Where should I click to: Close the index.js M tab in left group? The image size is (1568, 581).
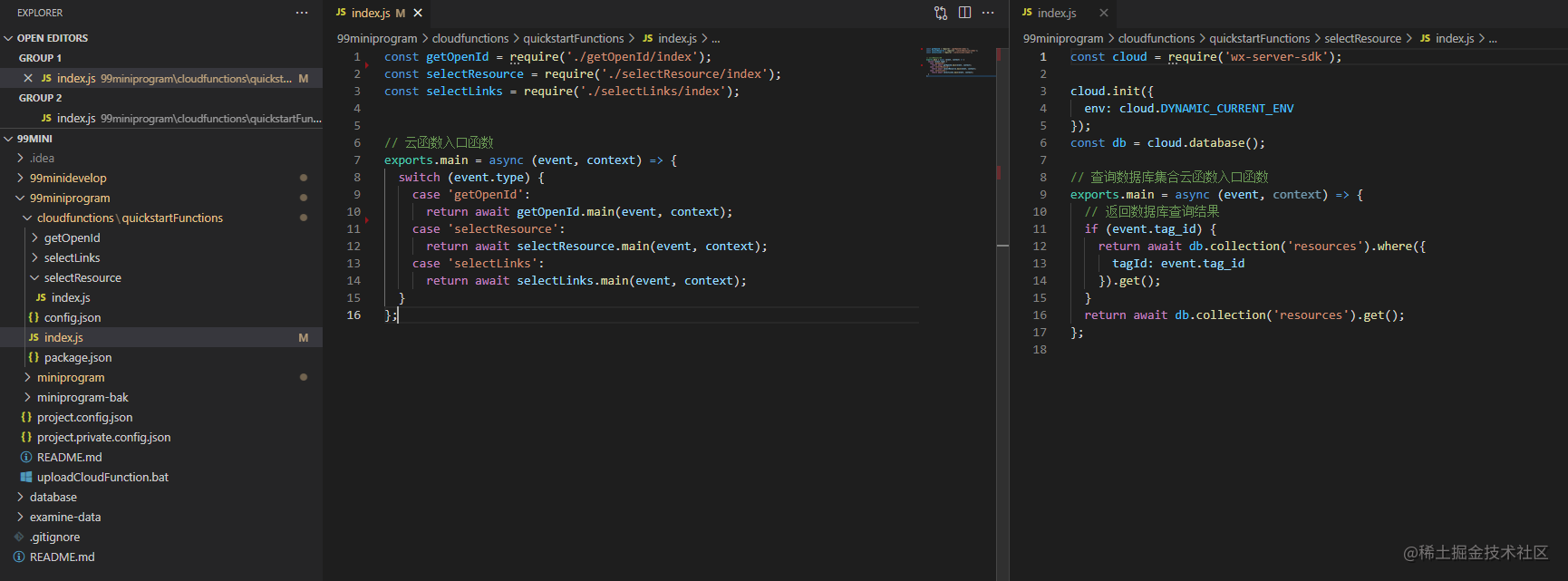pos(418,13)
